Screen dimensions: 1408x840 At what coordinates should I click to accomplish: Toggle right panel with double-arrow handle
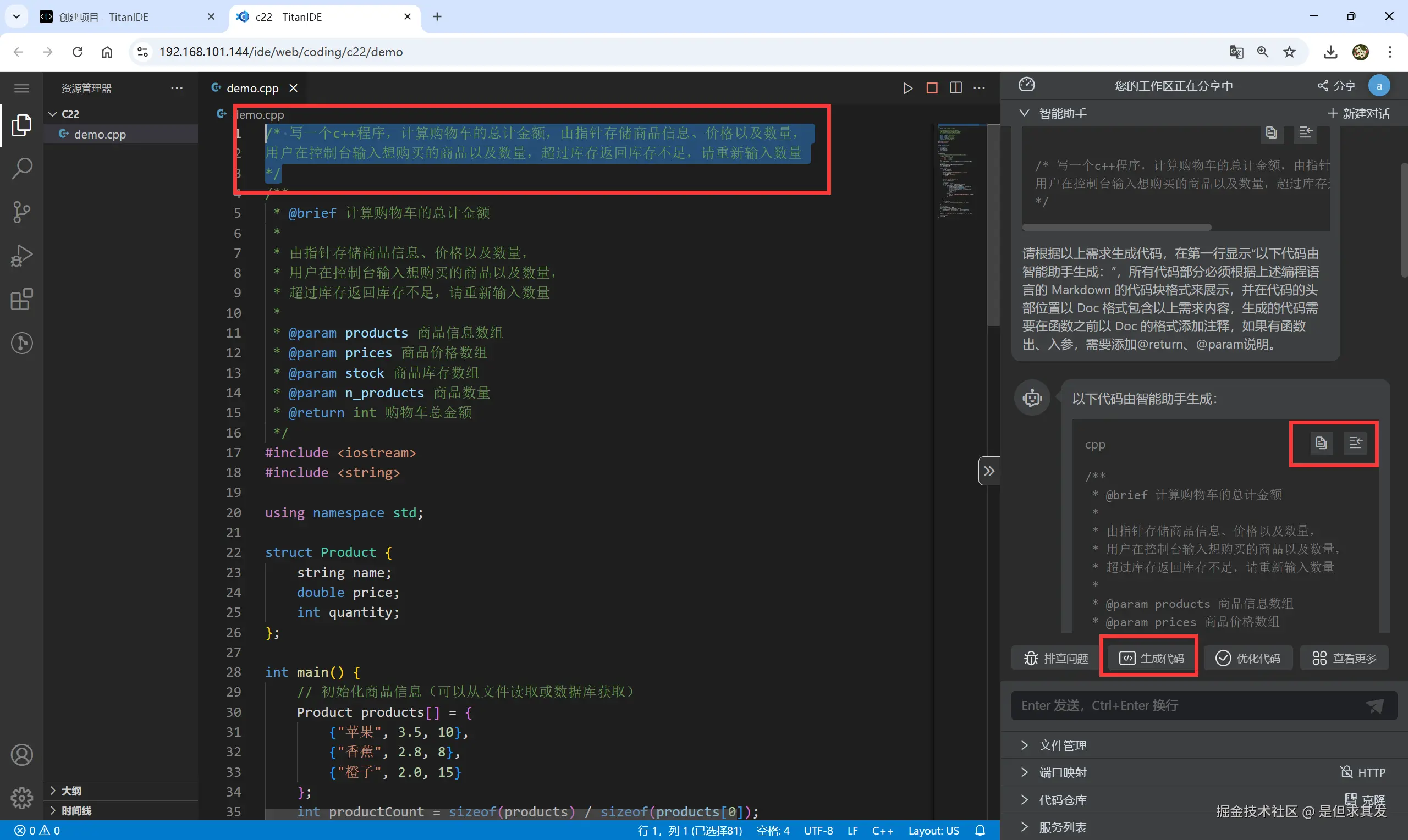pos(988,471)
